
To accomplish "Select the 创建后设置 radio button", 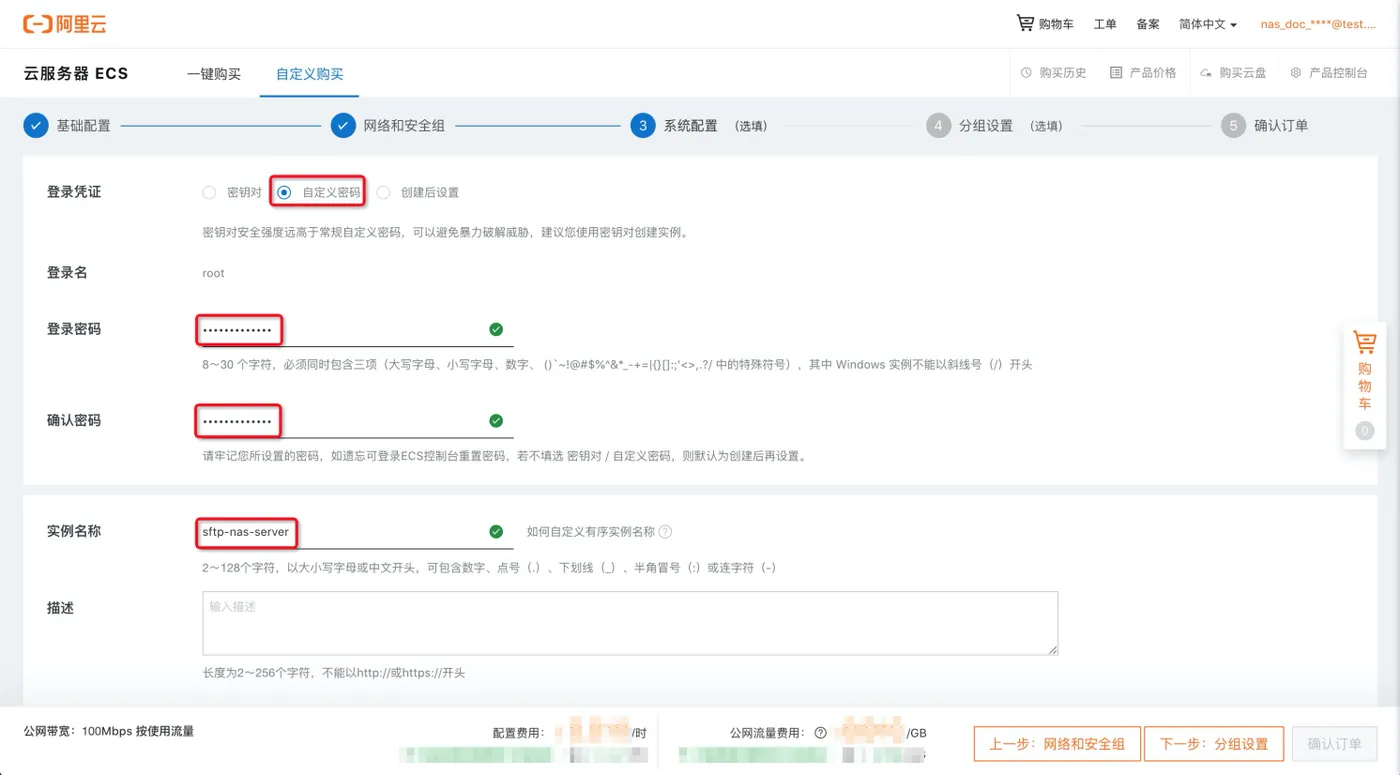I will point(383,192).
